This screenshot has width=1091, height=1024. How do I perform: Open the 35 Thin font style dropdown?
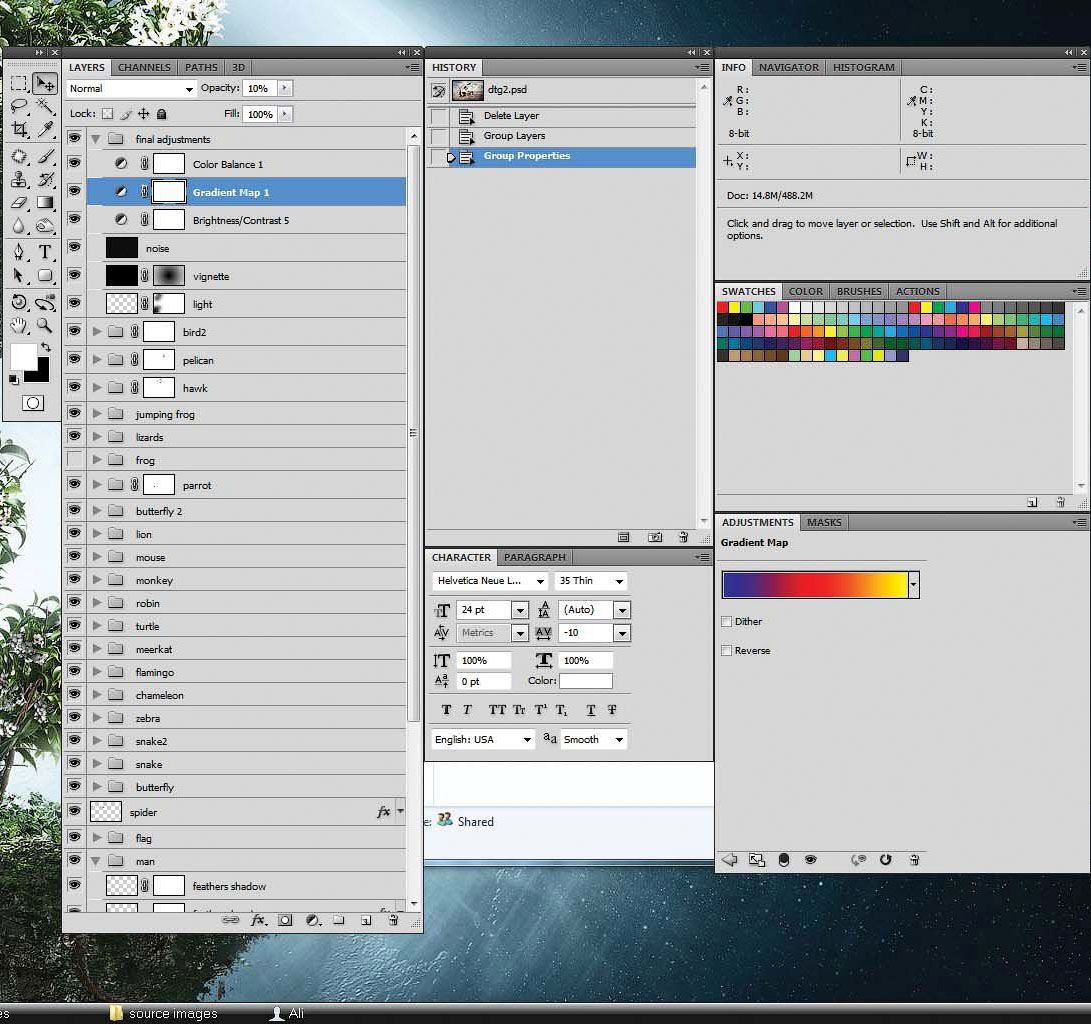pos(591,581)
